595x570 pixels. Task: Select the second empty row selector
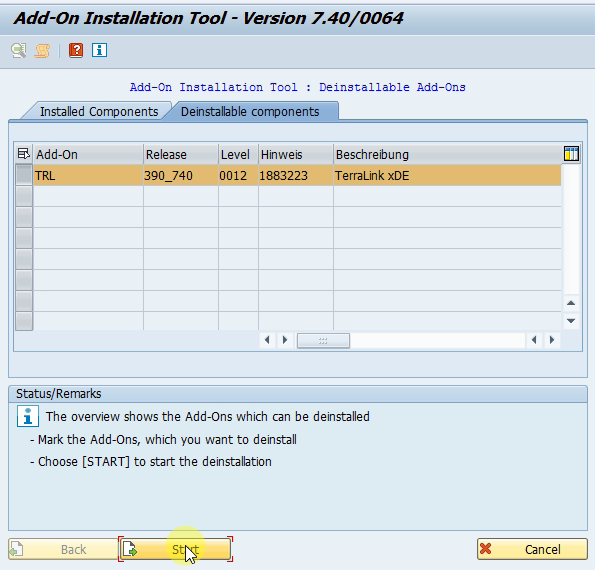(x=24, y=217)
